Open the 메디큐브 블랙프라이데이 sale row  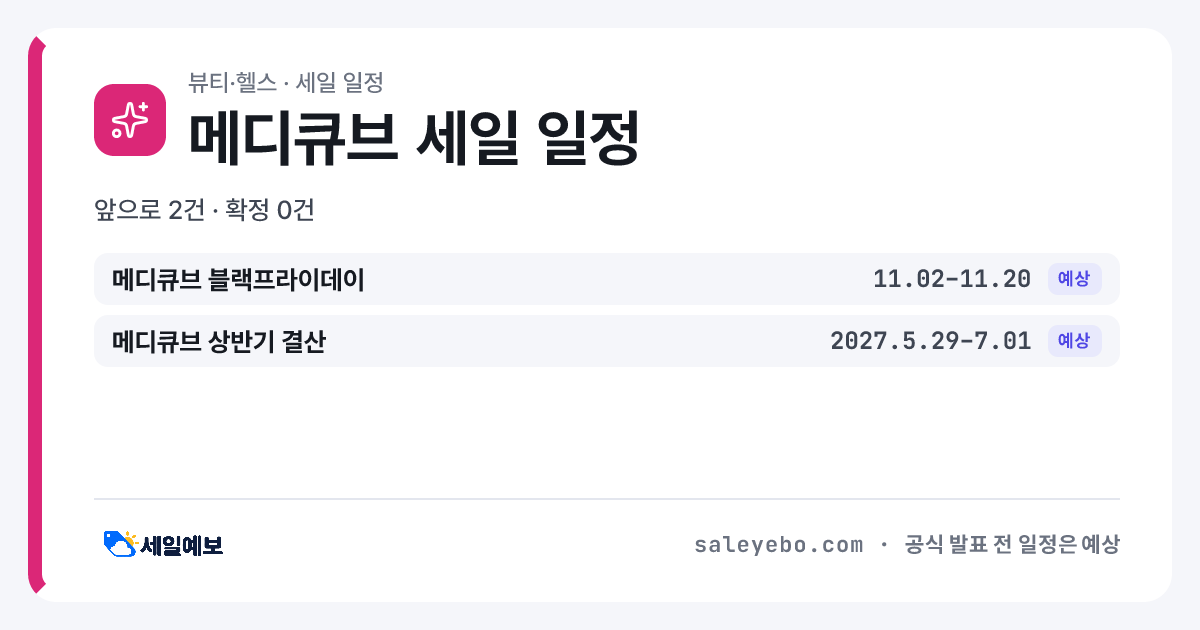click(x=607, y=279)
